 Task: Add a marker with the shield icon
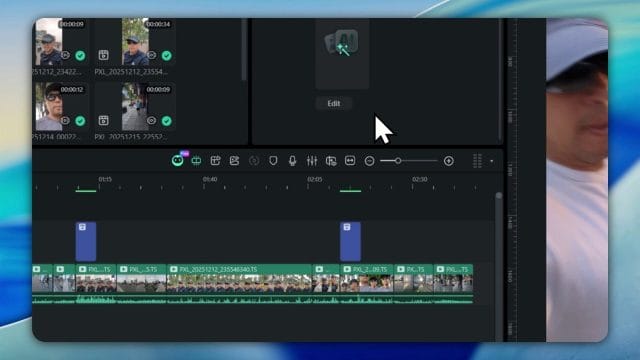(273, 161)
